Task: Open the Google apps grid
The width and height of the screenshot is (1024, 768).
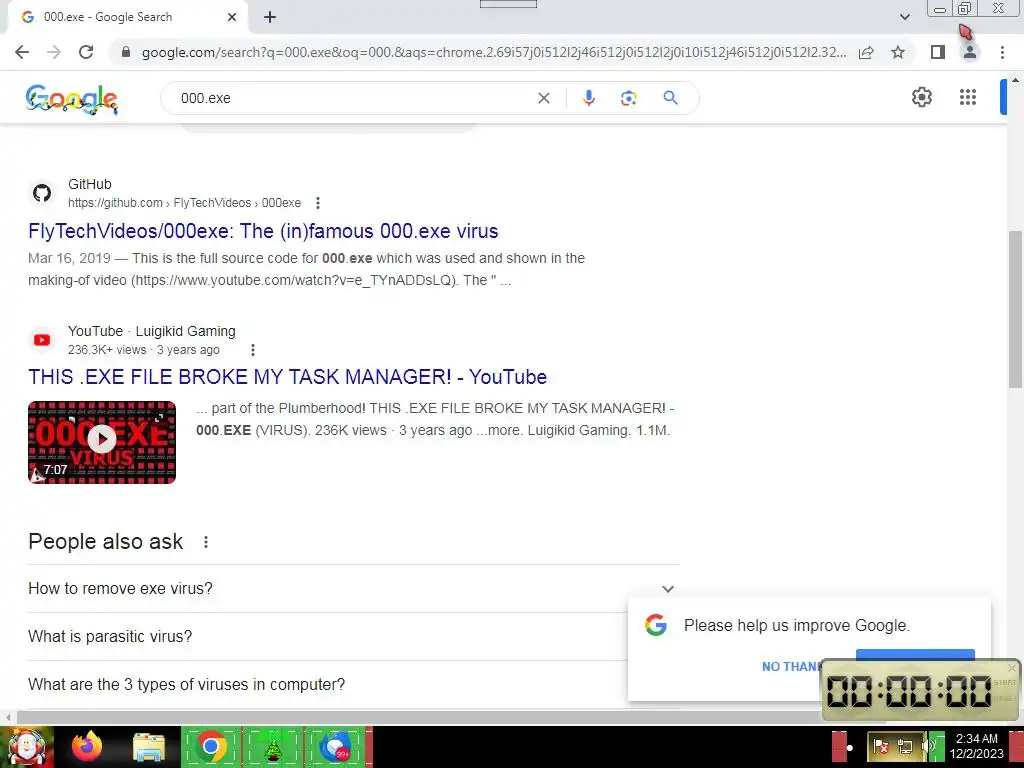Action: [968, 97]
